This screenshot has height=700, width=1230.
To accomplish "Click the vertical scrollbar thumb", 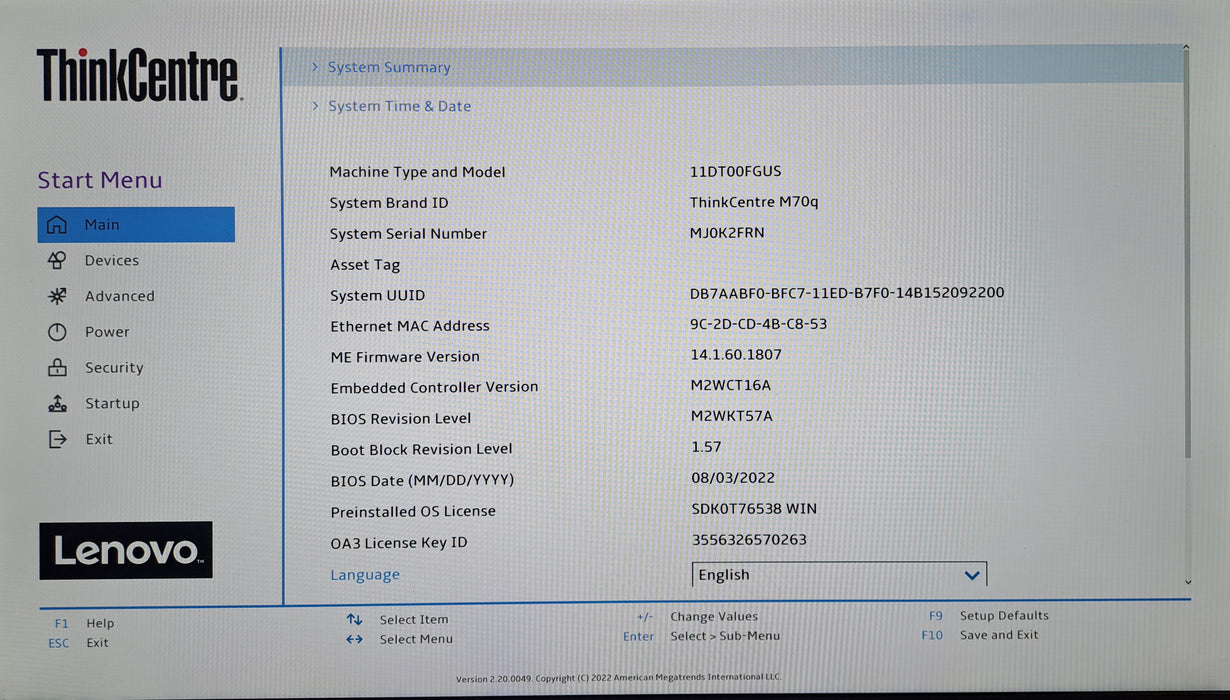I will pos(1186,255).
